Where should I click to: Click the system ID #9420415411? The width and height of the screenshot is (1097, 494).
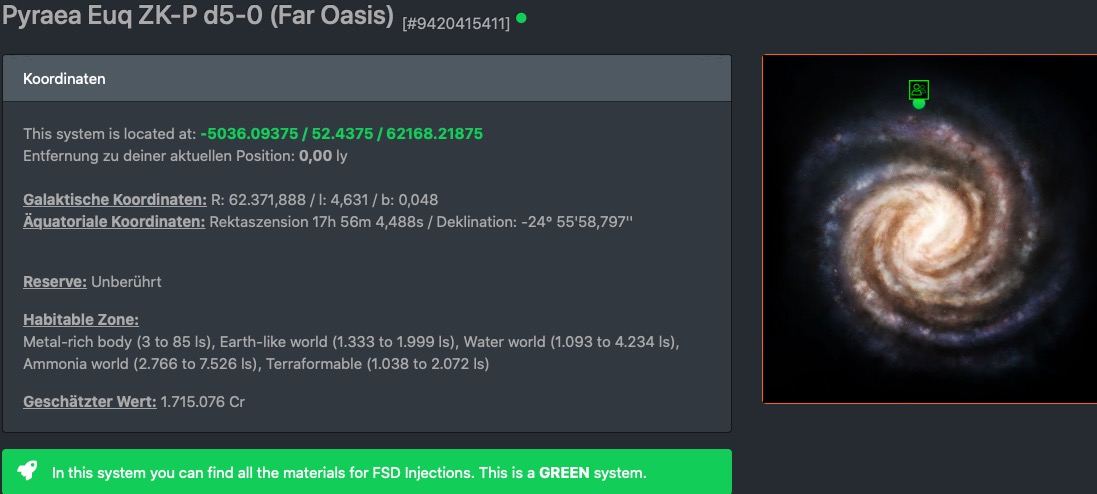(455, 22)
